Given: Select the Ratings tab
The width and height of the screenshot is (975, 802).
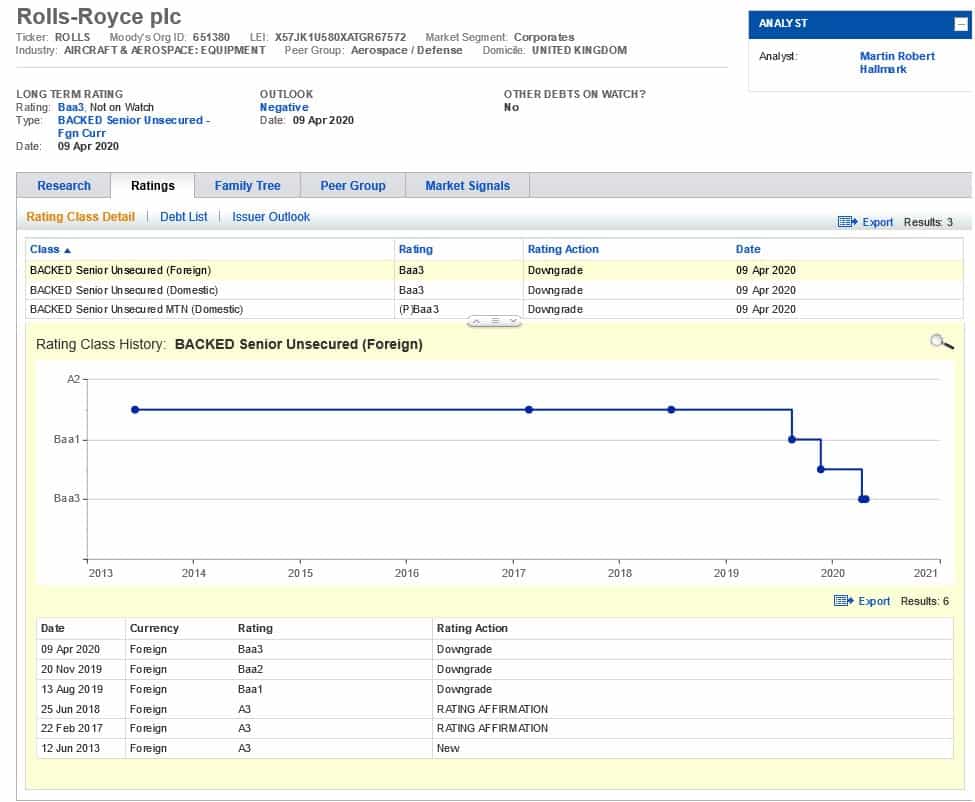Looking at the screenshot, I should point(152,186).
